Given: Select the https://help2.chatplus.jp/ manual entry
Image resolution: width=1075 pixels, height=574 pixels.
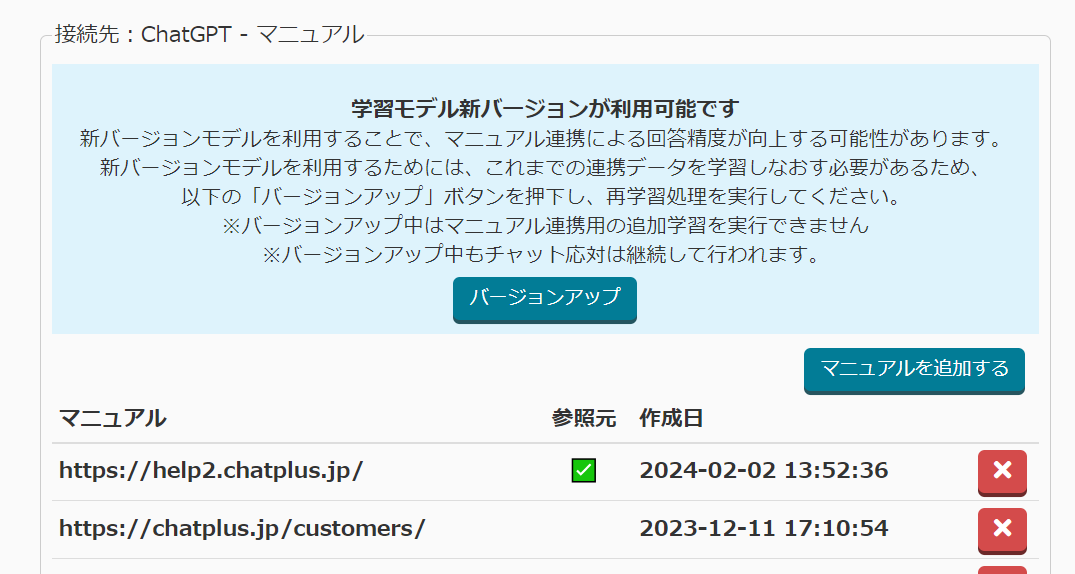Looking at the screenshot, I should click(x=211, y=471).
